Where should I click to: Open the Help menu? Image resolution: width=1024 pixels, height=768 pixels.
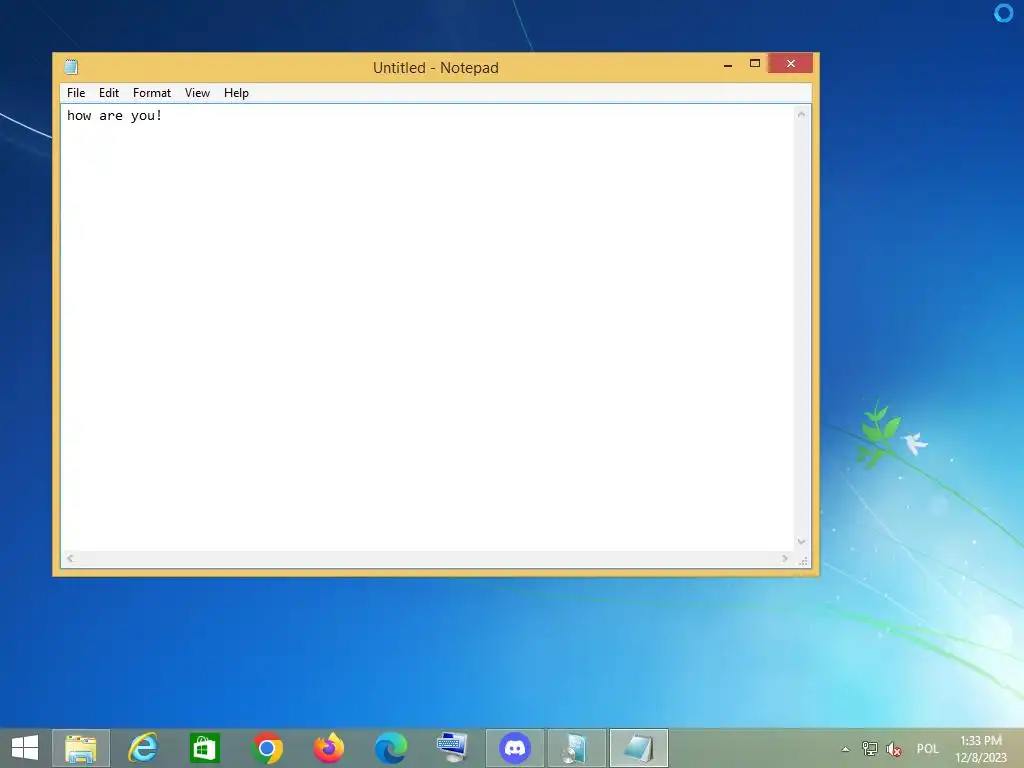236,93
